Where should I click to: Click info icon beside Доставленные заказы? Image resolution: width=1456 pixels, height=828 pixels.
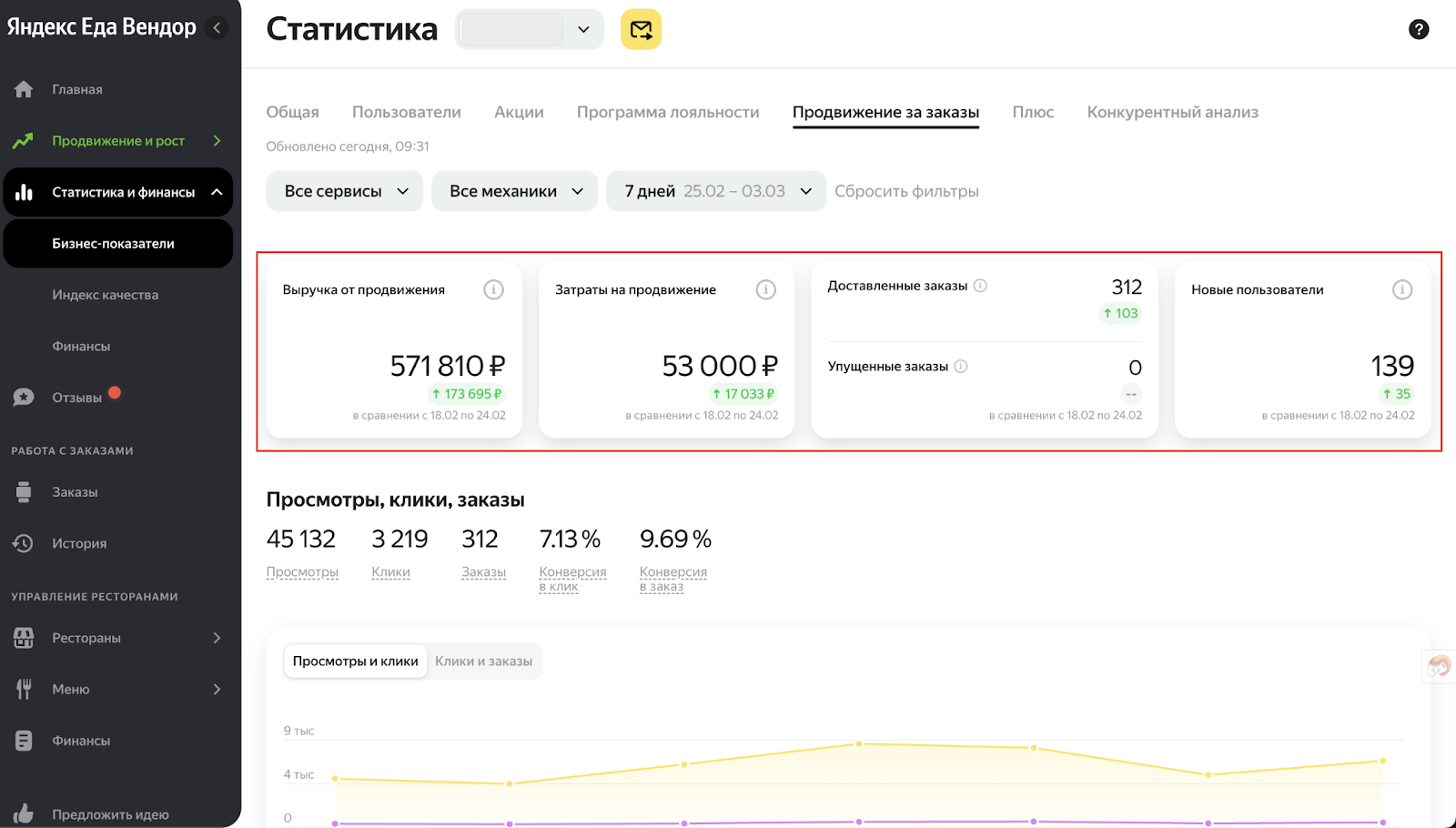point(980,286)
